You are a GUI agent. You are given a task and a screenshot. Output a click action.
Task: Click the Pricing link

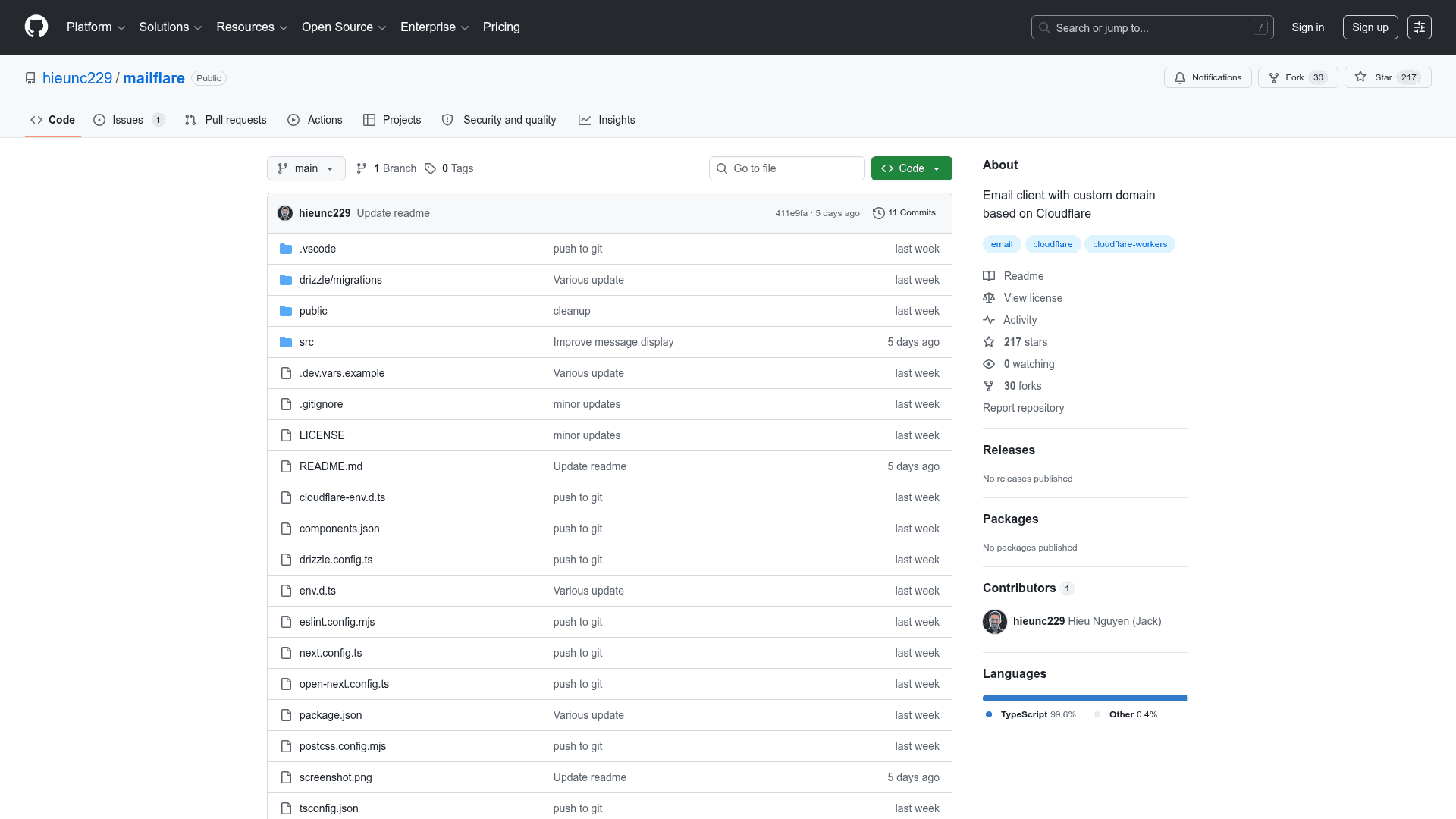[501, 27]
